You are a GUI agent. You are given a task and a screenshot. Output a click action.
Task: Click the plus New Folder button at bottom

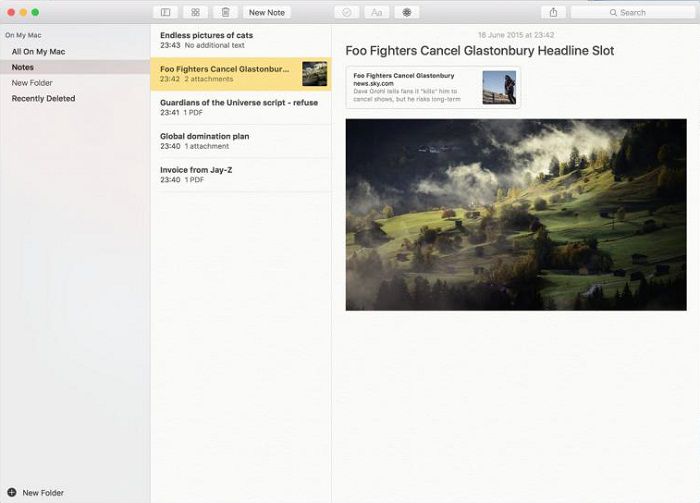36,493
